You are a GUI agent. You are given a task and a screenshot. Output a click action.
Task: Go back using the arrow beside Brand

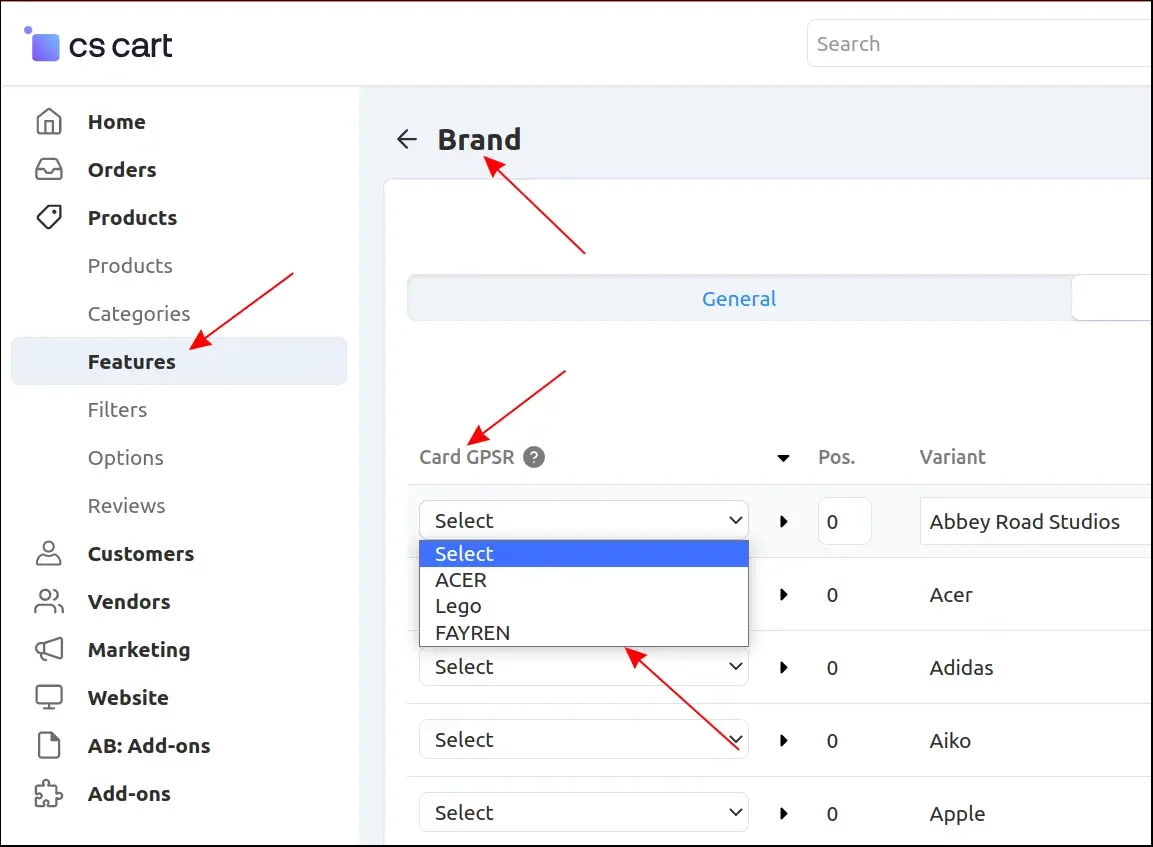pos(406,139)
